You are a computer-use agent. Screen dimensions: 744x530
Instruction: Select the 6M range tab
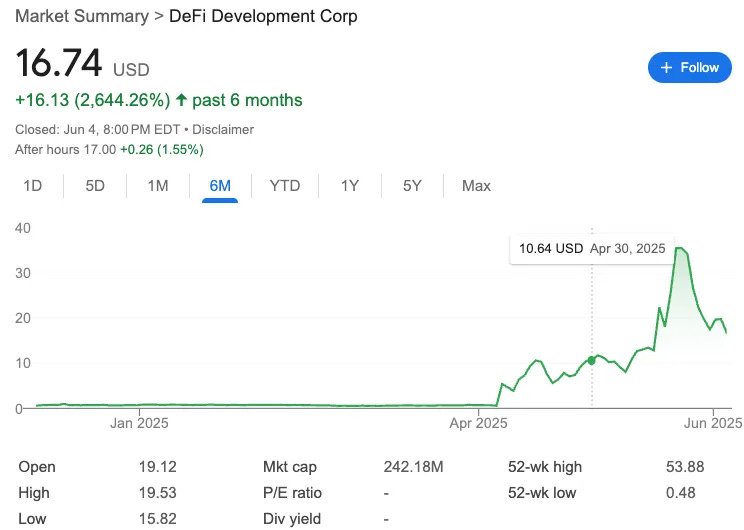click(x=220, y=186)
